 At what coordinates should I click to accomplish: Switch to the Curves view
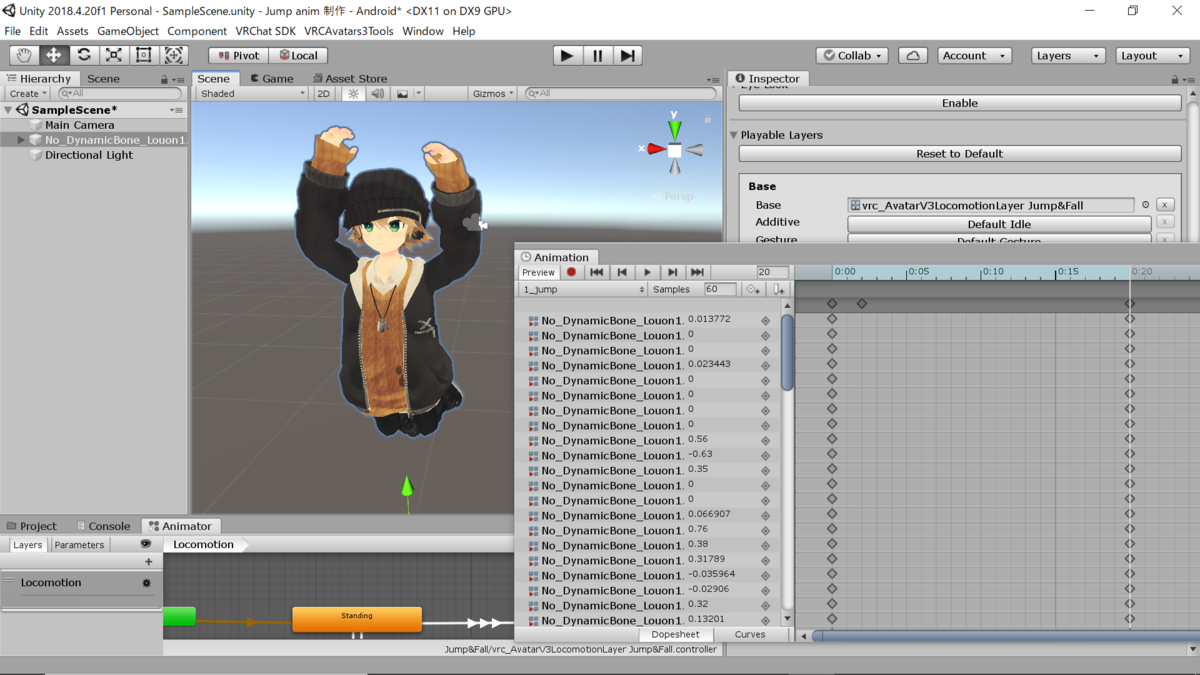coord(750,634)
